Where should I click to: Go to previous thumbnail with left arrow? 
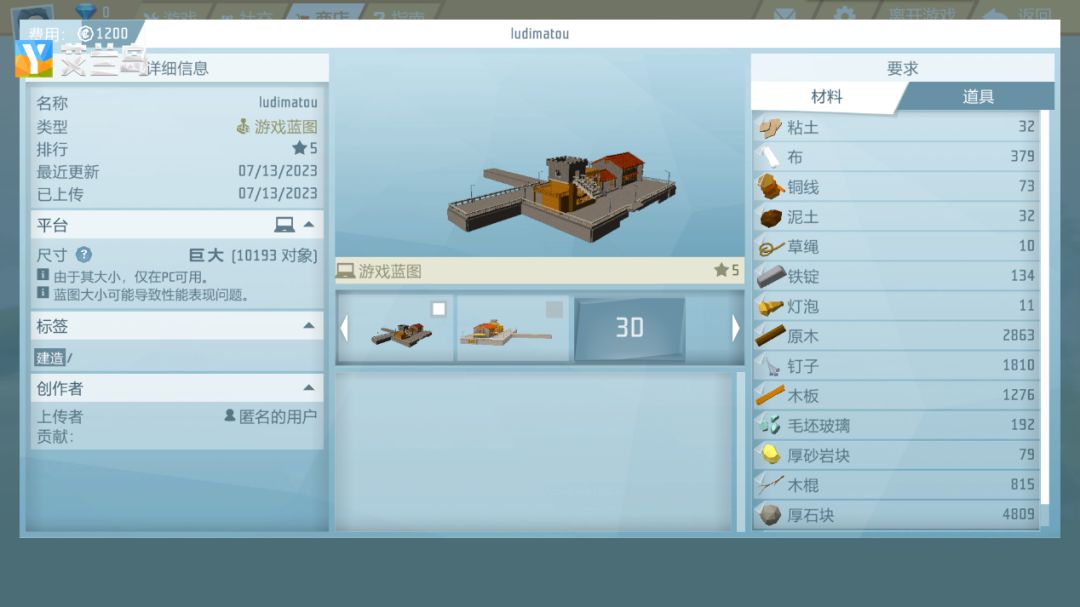(x=344, y=328)
